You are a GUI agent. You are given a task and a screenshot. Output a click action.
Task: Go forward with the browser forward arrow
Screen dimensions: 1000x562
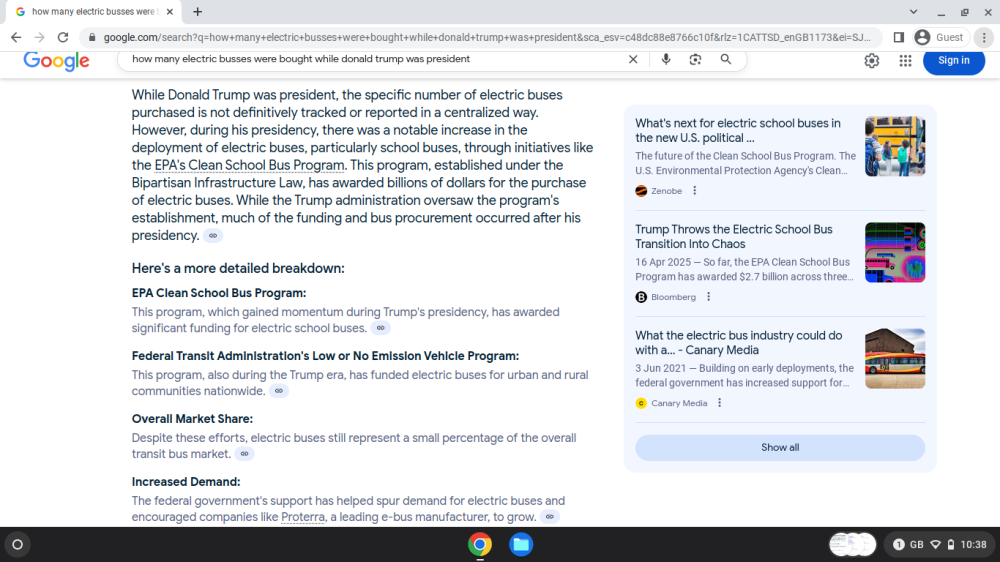(40, 38)
